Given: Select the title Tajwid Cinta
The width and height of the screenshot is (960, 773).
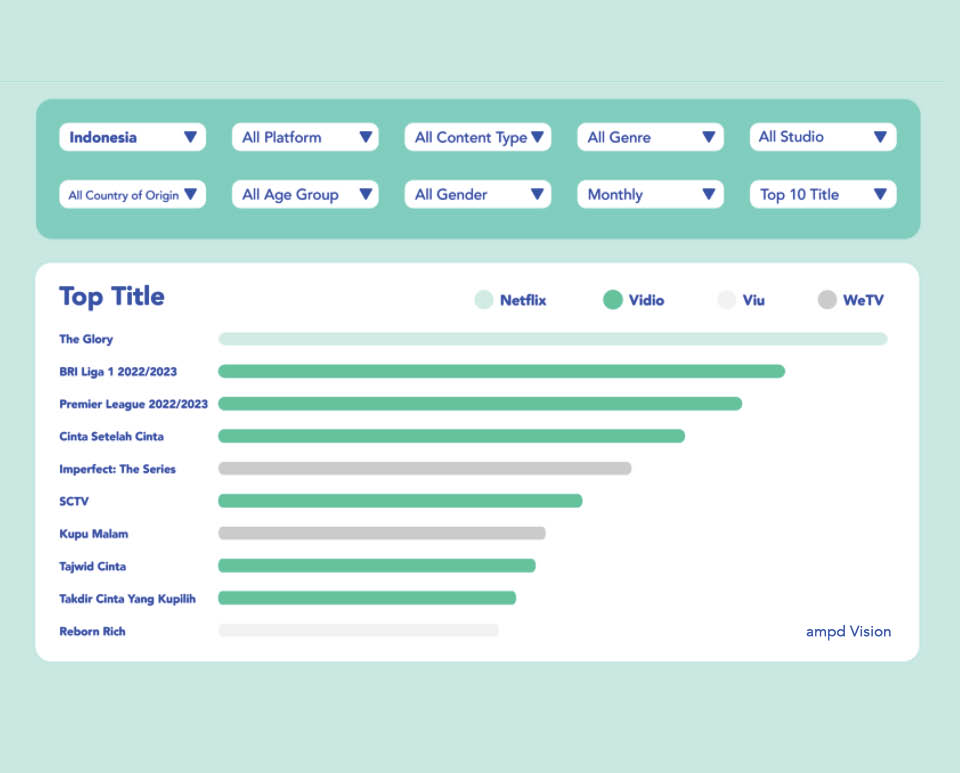Looking at the screenshot, I should click(x=92, y=566).
